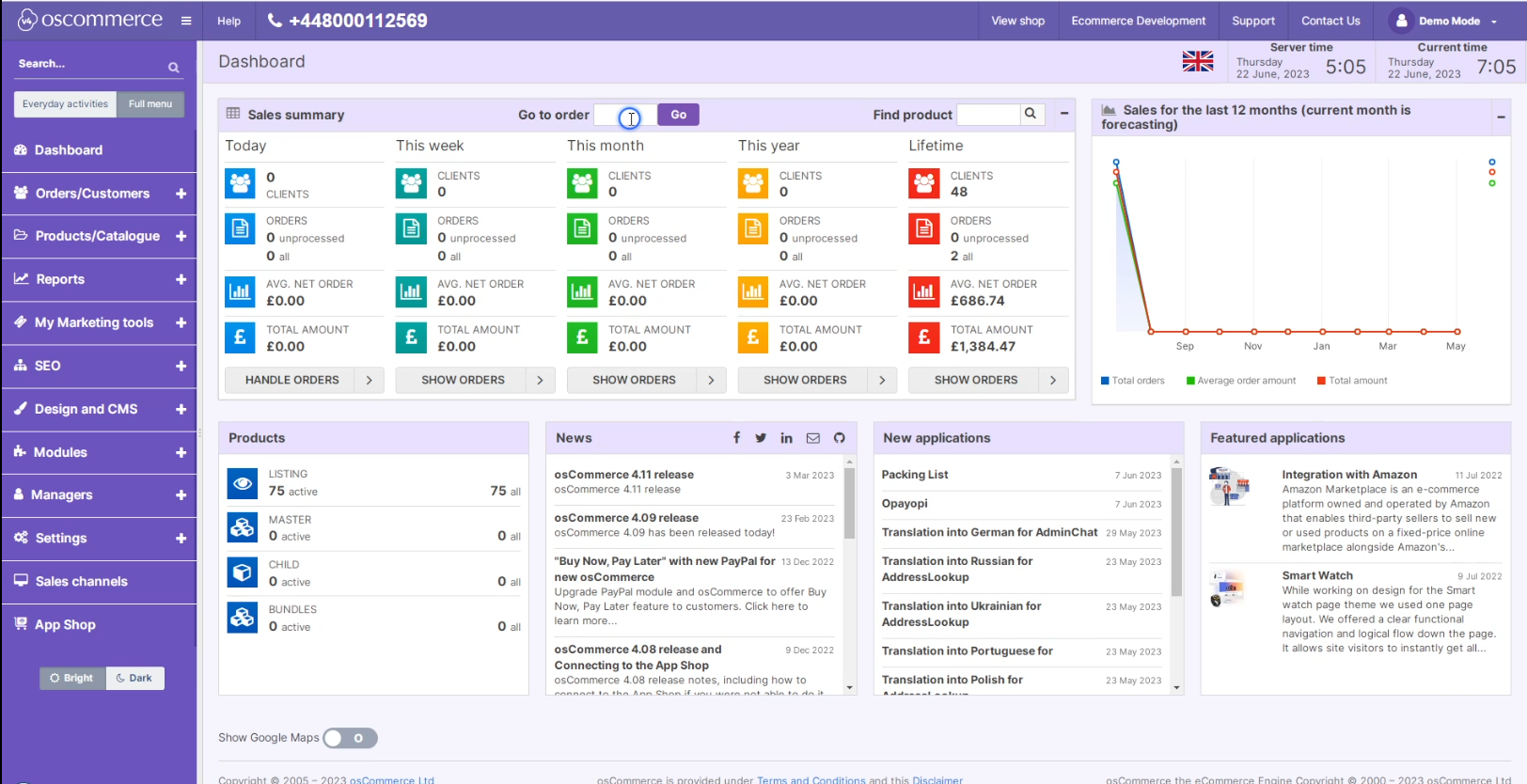The height and width of the screenshot is (784, 1527).
Task: Toggle the Show Google Maps switch
Action: click(350, 738)
